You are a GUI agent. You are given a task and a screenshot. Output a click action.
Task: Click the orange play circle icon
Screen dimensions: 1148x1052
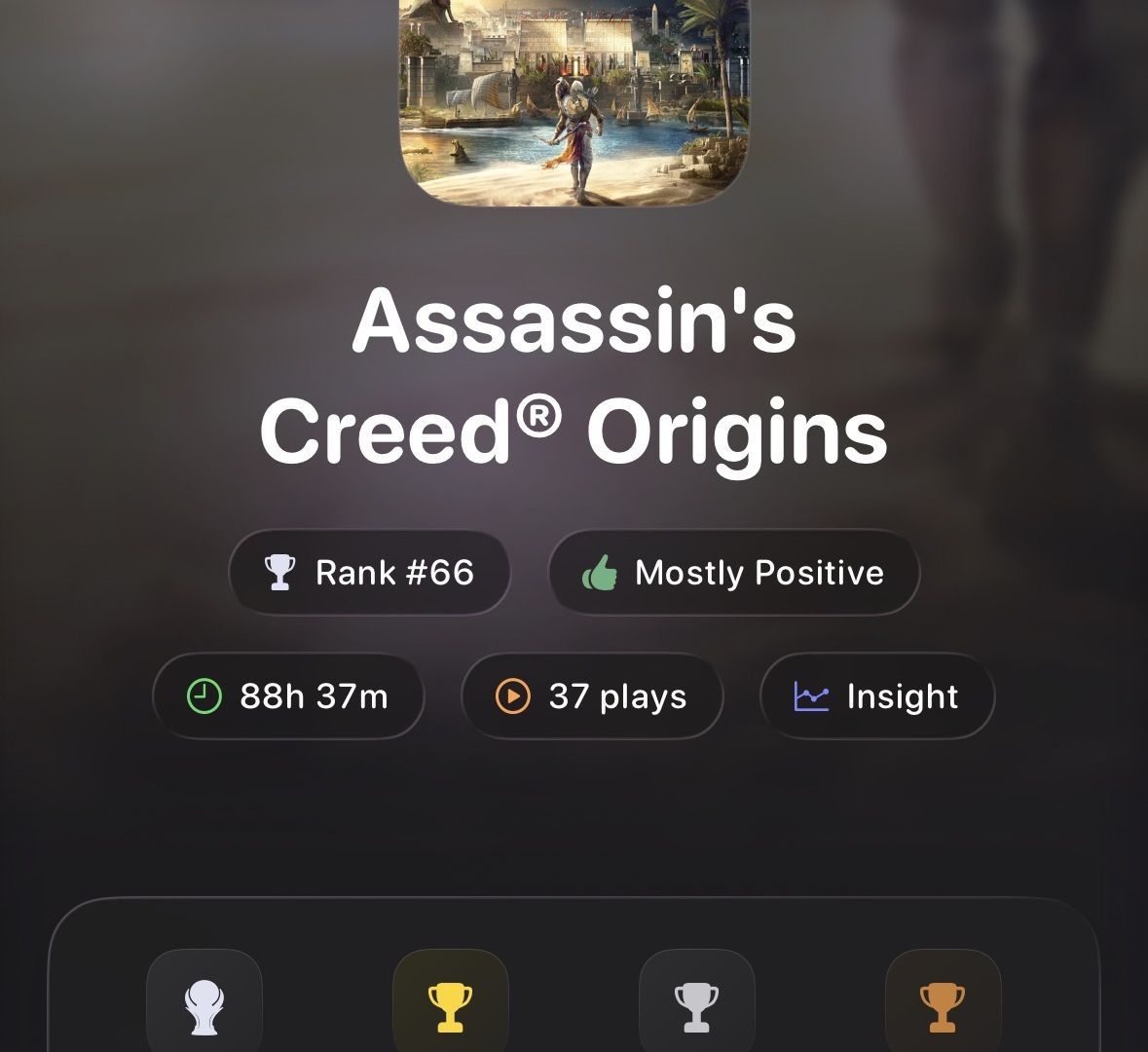pyautogui.click(x=512, y=695)
